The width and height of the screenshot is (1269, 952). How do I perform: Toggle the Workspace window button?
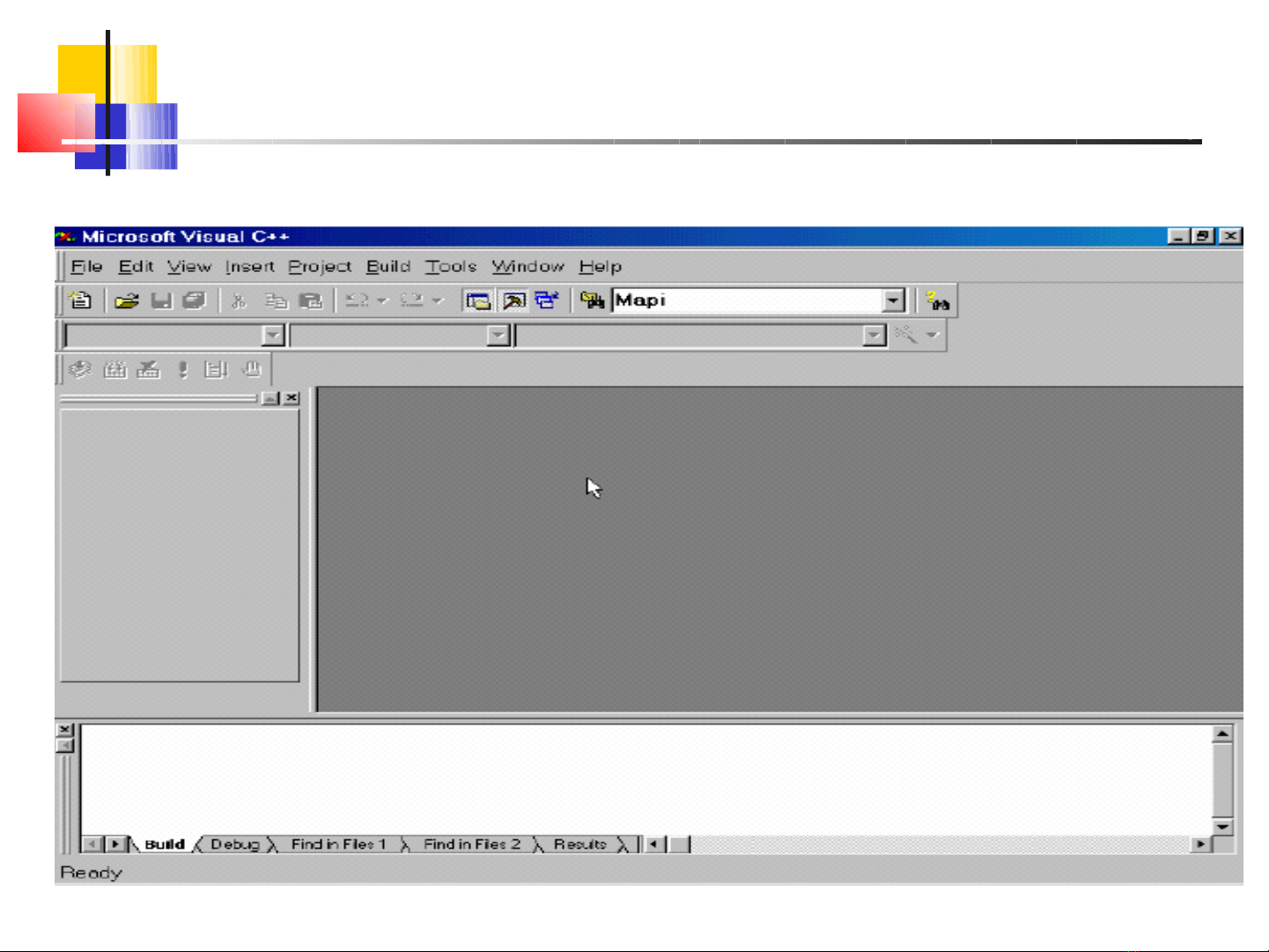pos(478,301)
